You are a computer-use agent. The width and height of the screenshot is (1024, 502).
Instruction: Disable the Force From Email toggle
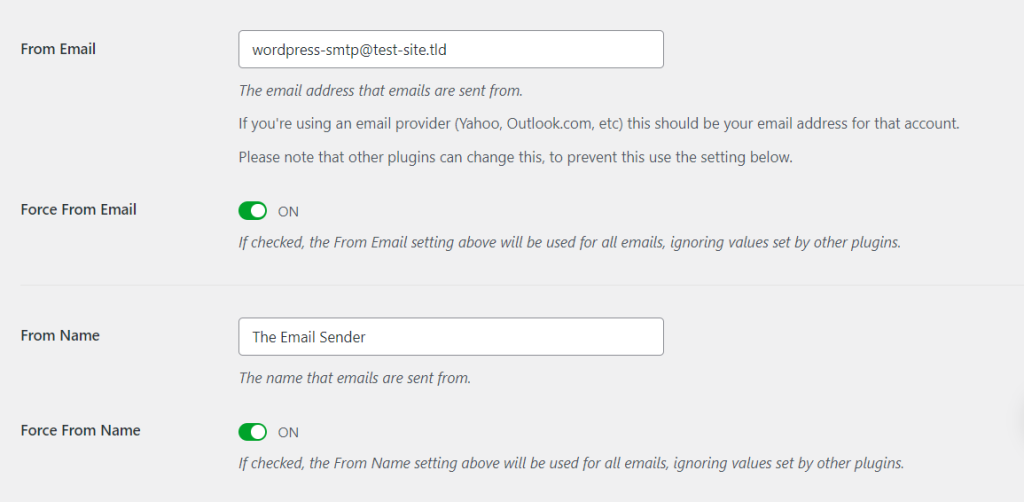pos(253,211)
